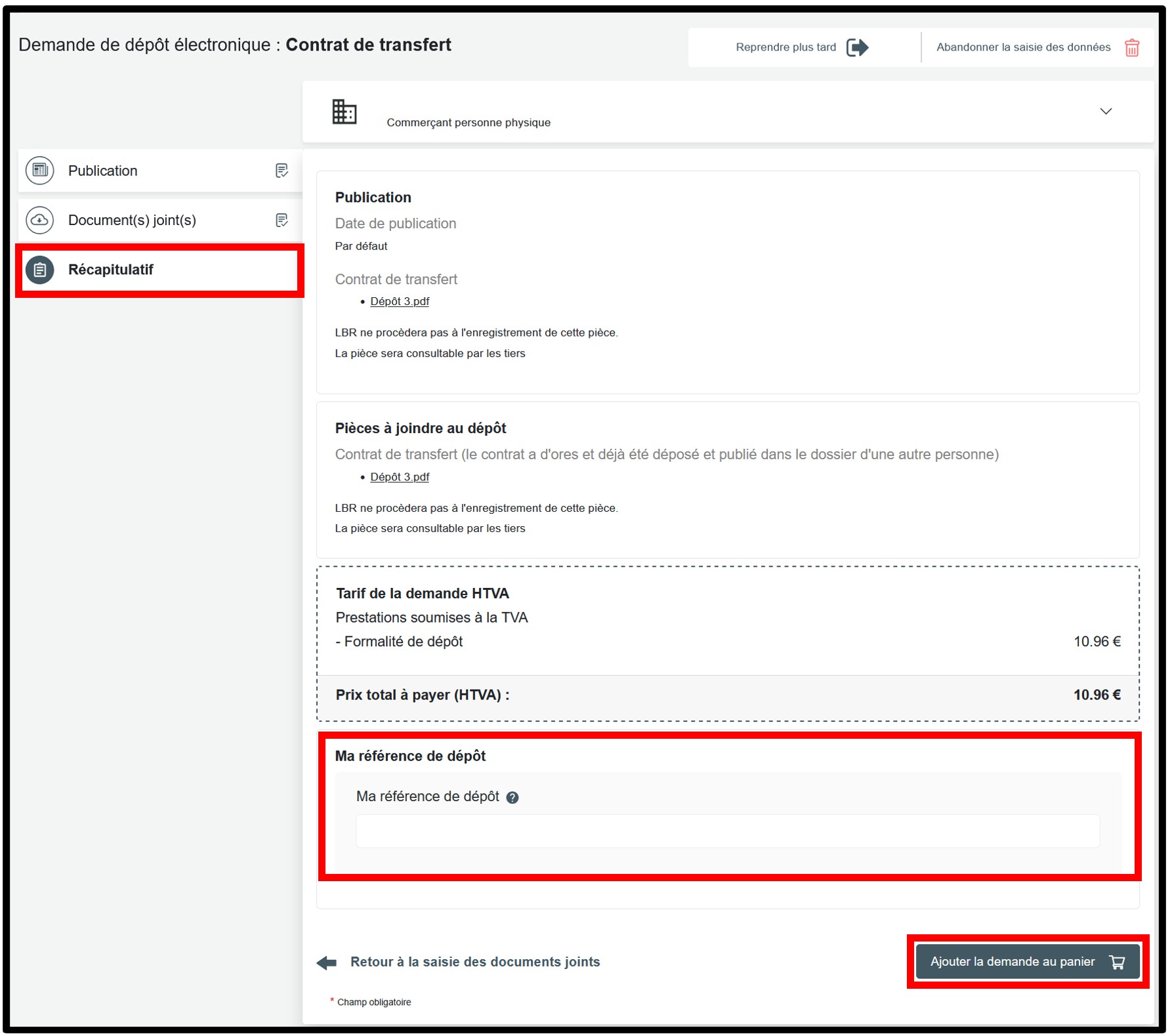Click the clipboard icon next to Récapitulatif
The height and width of the screenshot is (1036, 1172).
(40, 270)
